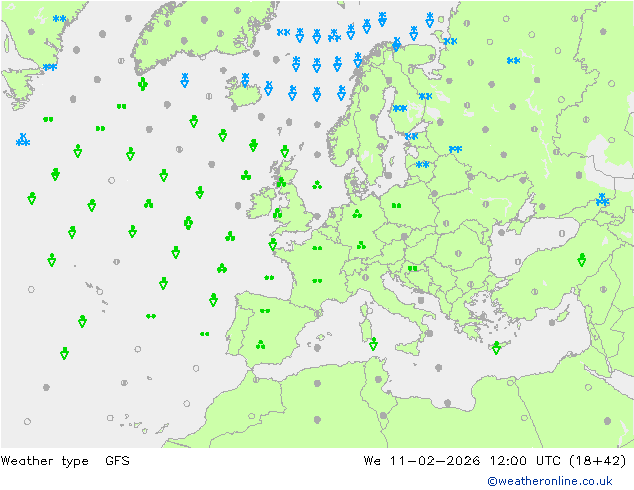Click the blue snow symbol over Estonia
The width and height of the screenshot is (634, 490).
tap(411, 136)
